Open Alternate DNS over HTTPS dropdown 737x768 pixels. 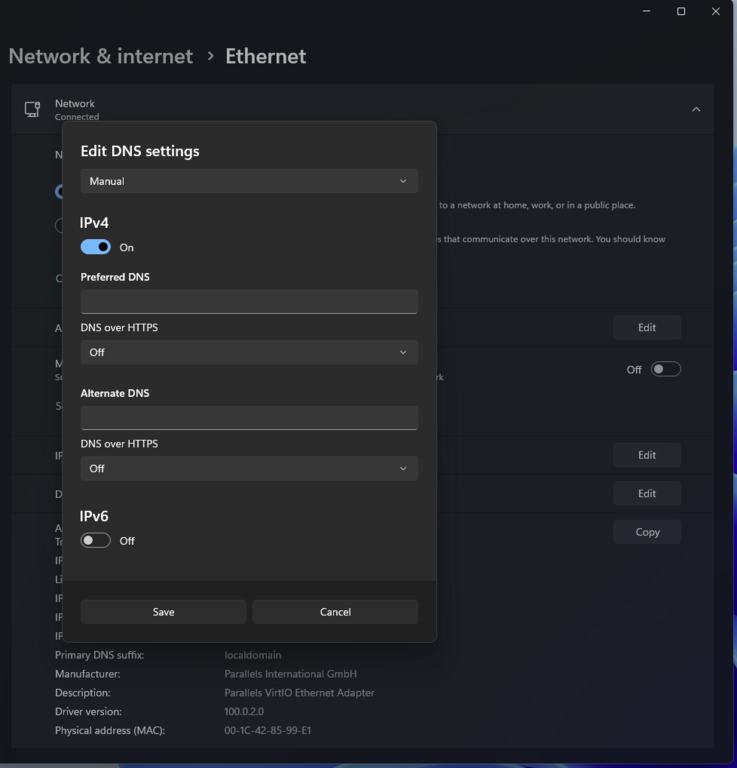coord(249,469)
